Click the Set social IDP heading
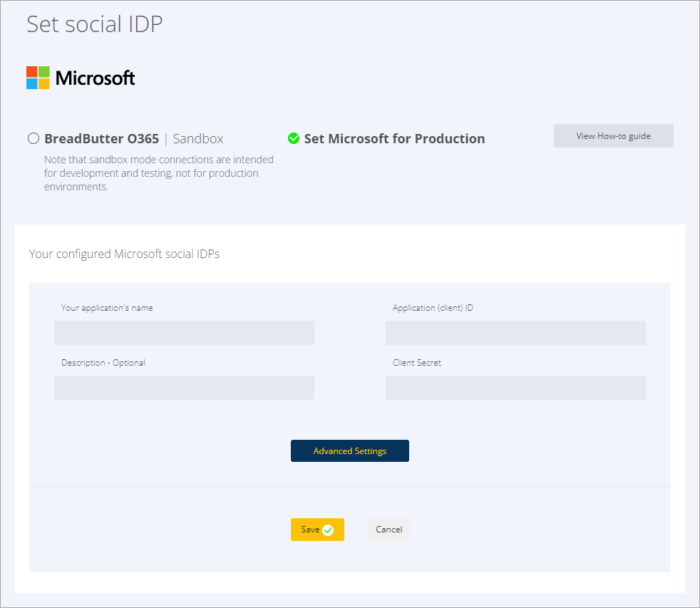The width and height of the screenshot is (700, 608). point(95,24)
